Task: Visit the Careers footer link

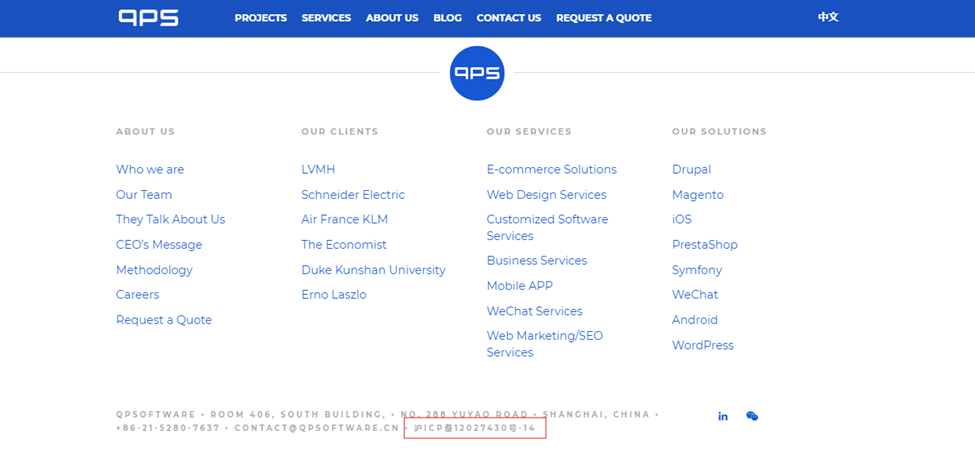Action: (x=137, y=295)
